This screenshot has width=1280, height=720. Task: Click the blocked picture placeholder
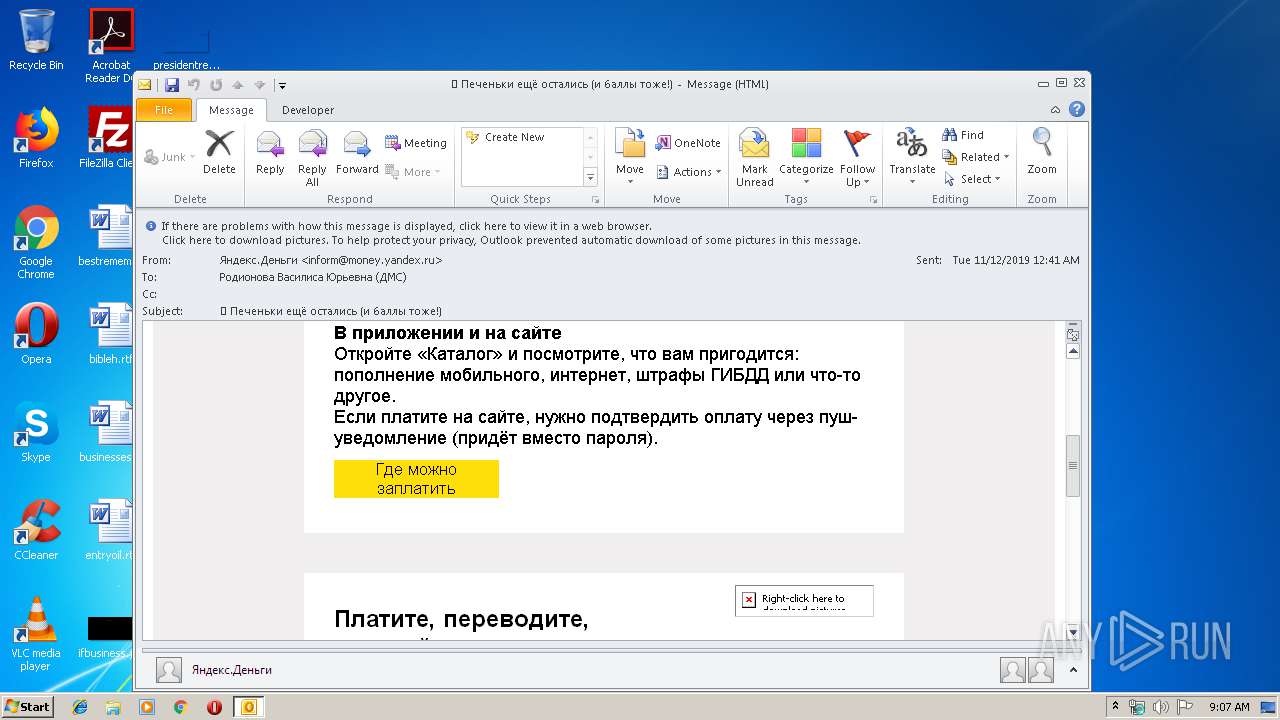804,600
